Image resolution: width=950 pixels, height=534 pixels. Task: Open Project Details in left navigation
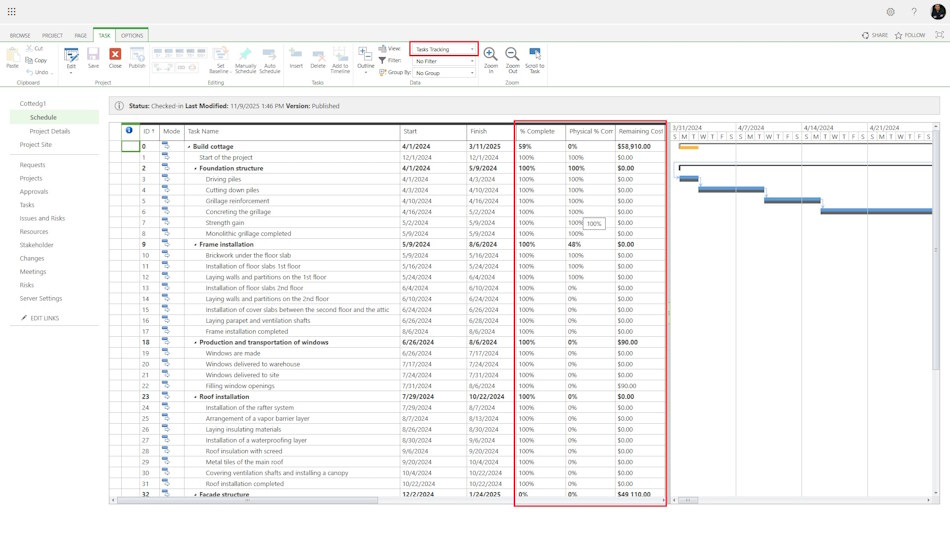tap(50, 131)
